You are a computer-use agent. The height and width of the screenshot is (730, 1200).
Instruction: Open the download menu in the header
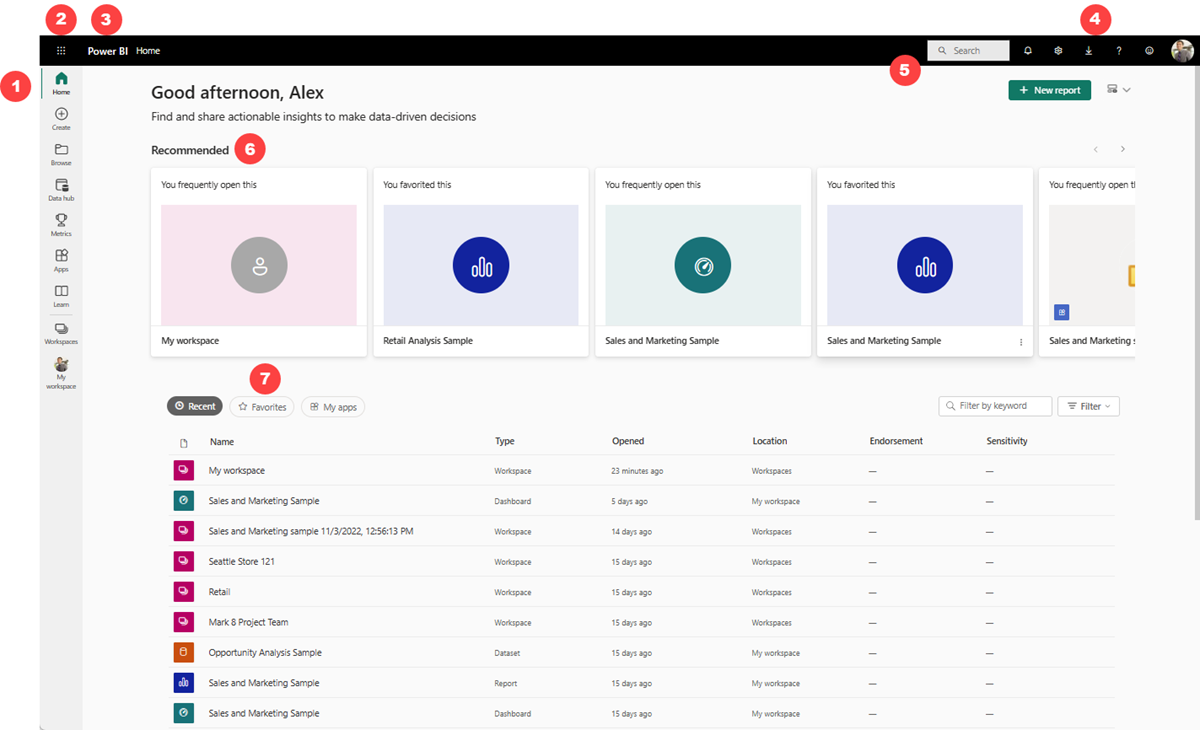(1088, 50)
